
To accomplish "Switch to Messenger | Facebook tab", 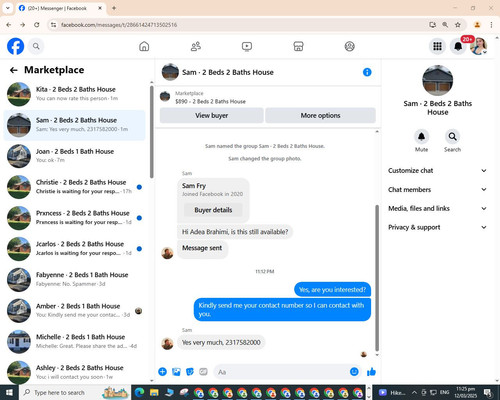I will click(61, 8).
